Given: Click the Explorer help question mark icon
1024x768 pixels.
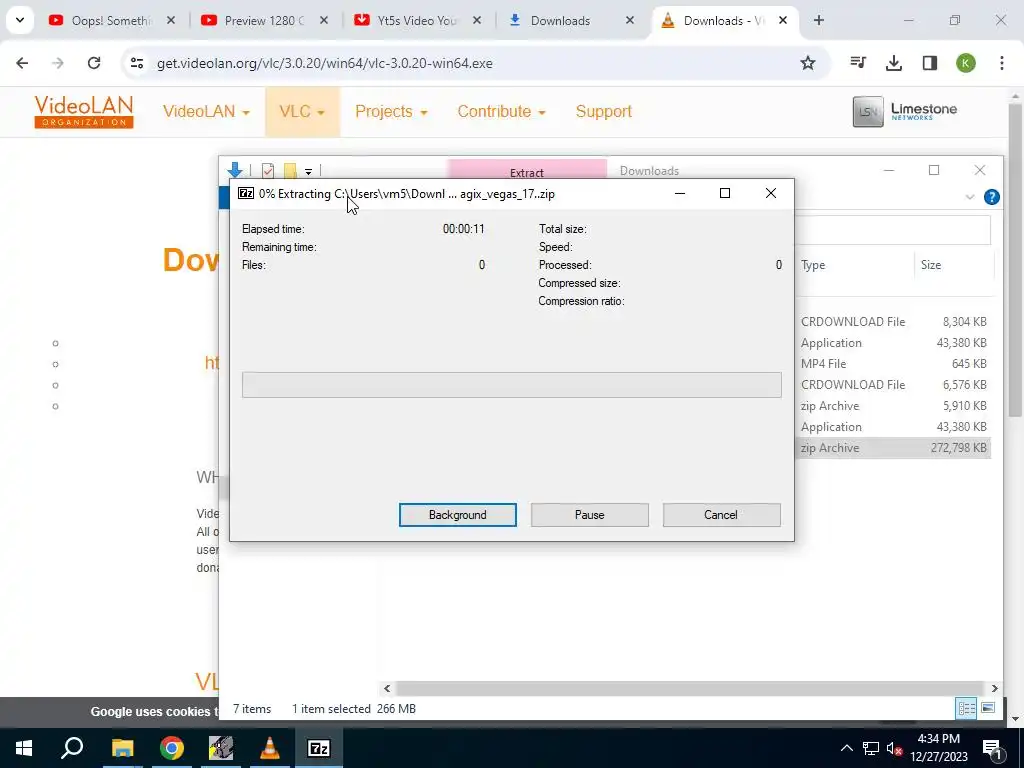Looking at the screenshot, I should click(991, 197).
